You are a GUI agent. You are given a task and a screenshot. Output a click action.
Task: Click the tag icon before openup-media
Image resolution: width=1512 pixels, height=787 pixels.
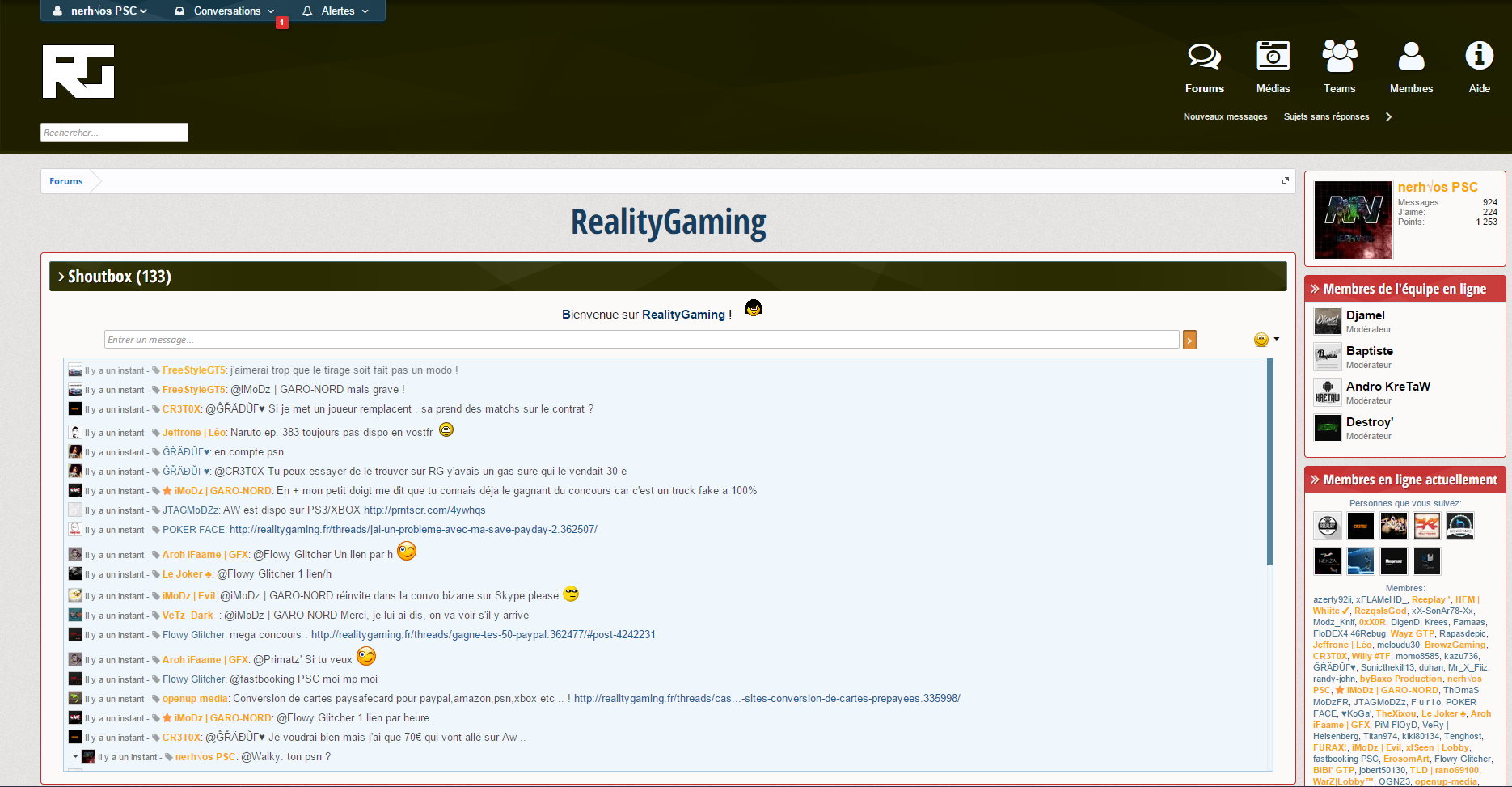click(156, 699)
